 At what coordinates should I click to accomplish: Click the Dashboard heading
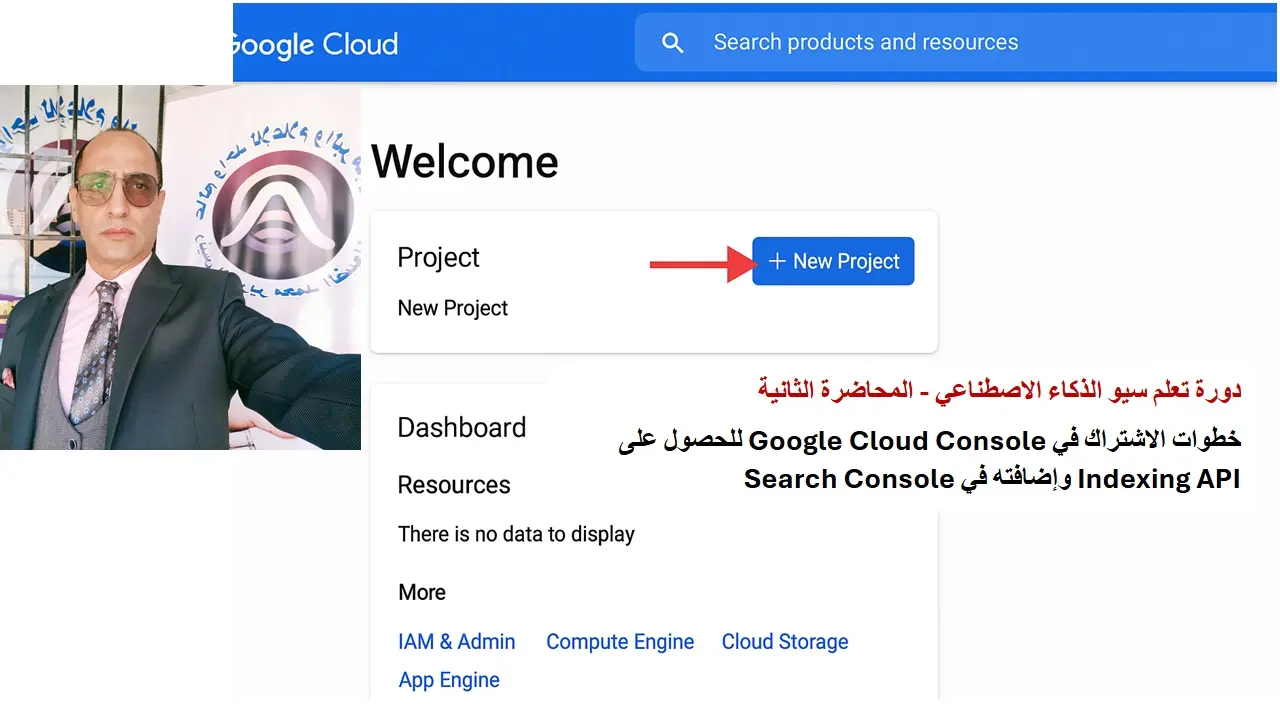[461, 428]
